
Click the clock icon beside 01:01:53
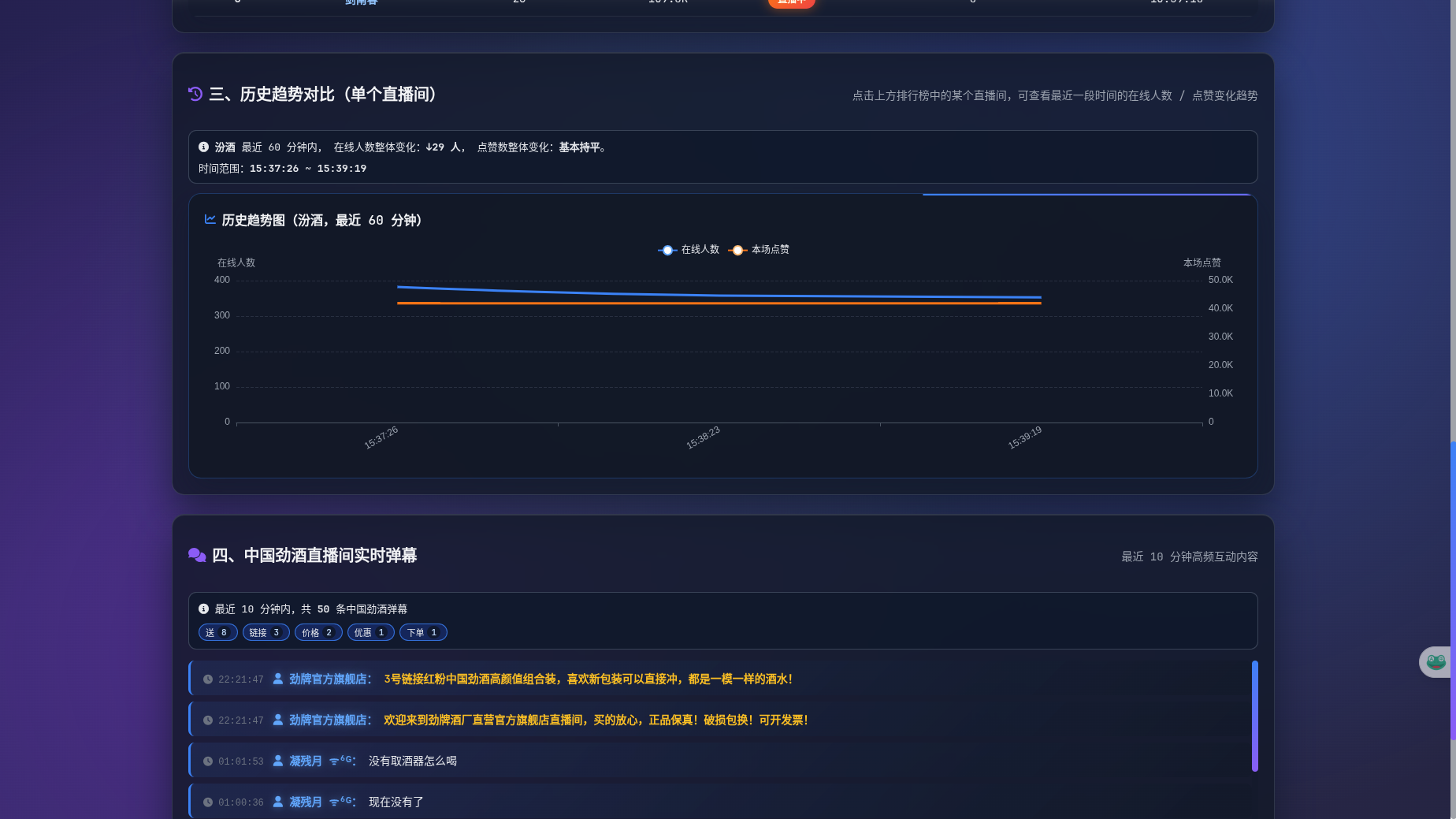pos(208,761)
